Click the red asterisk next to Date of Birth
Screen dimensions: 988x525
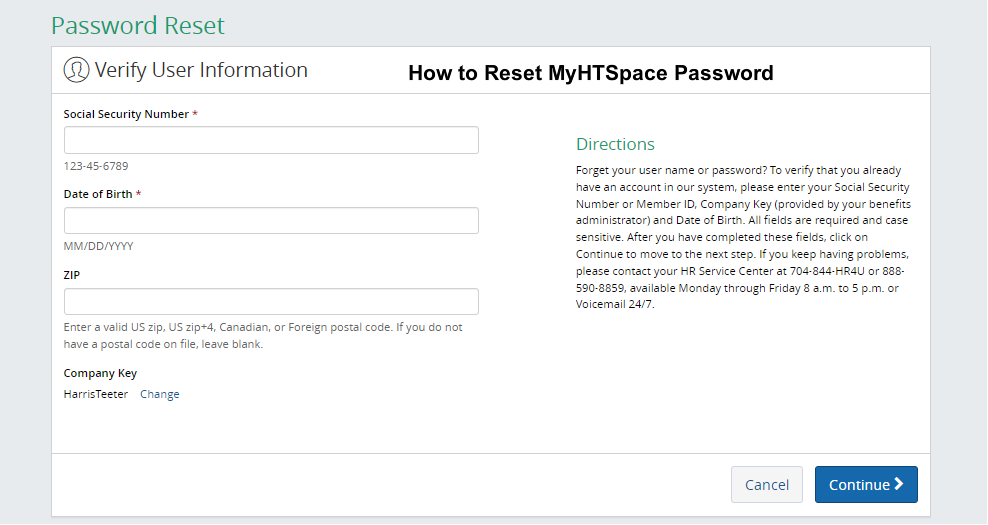click(138, 194)
